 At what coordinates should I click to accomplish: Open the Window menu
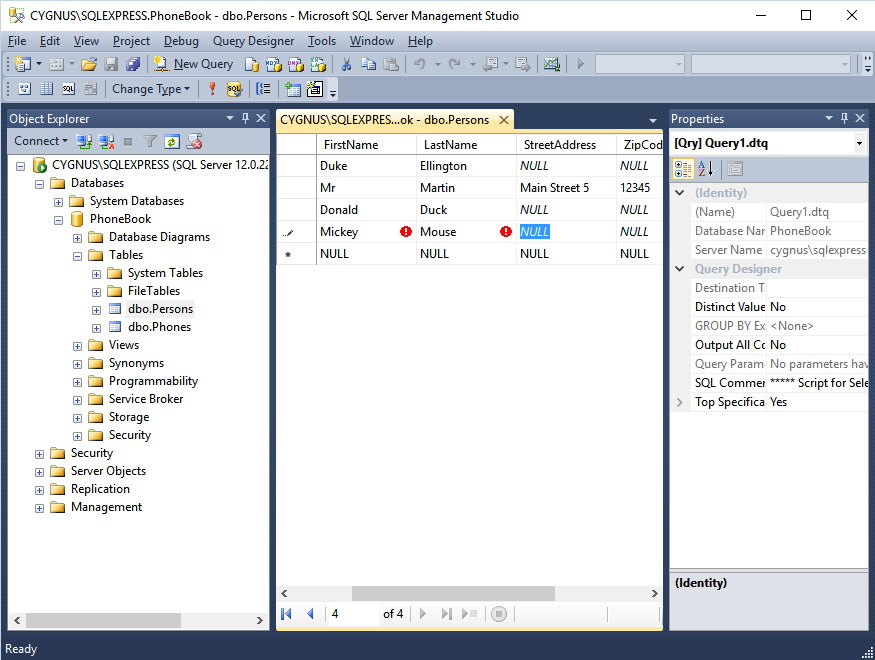click(x=372, y=41)
